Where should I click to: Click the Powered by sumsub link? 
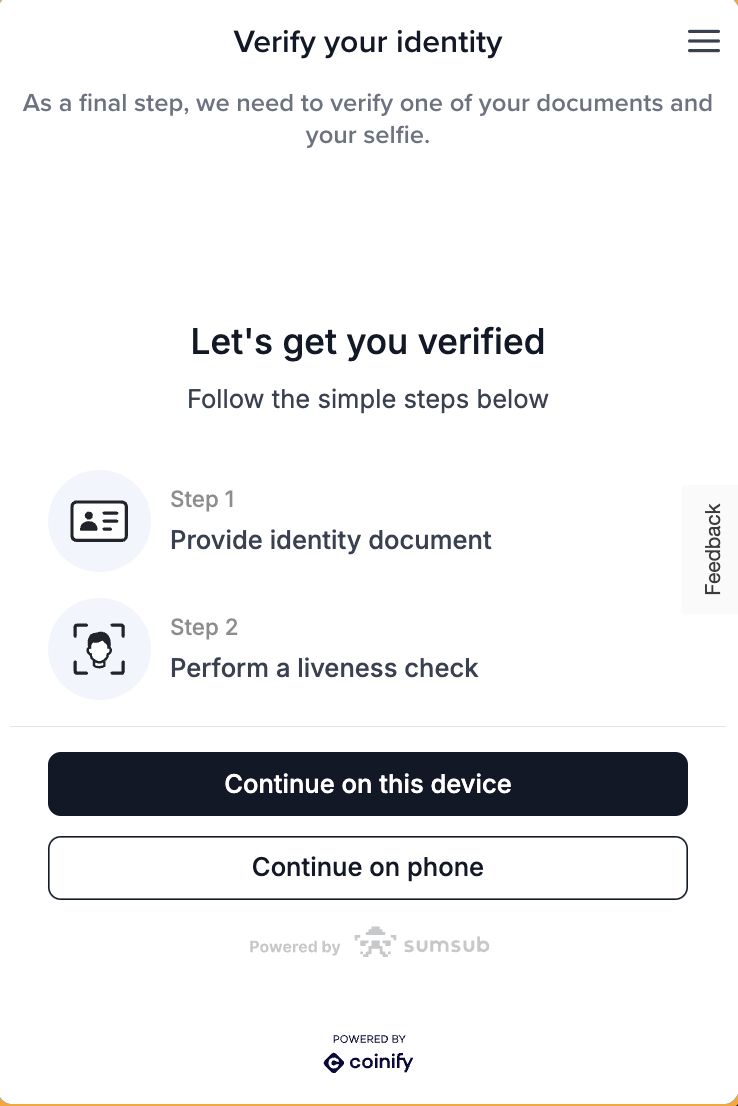[x=368, y=943]
